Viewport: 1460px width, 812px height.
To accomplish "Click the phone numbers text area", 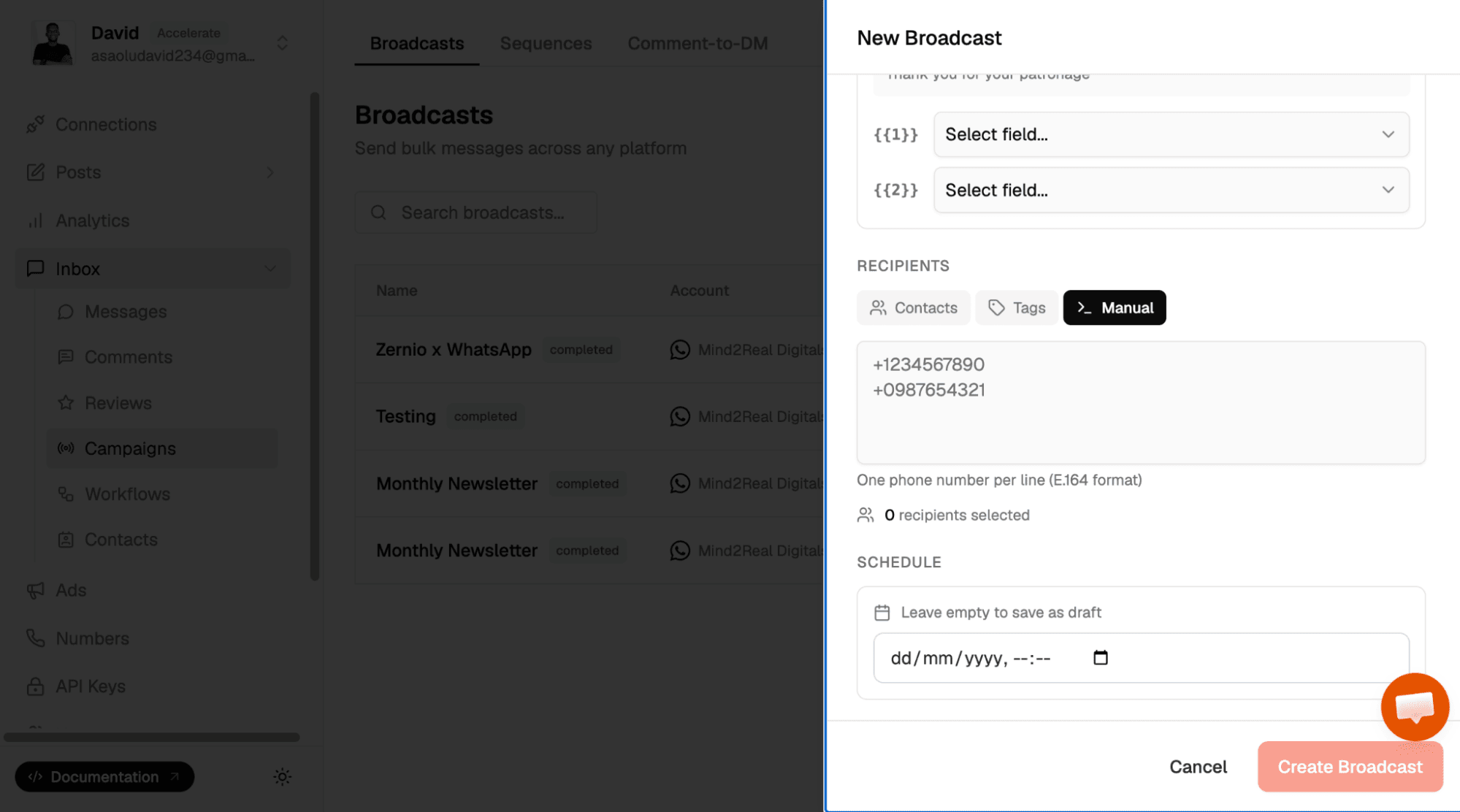I will [1141, 402].
